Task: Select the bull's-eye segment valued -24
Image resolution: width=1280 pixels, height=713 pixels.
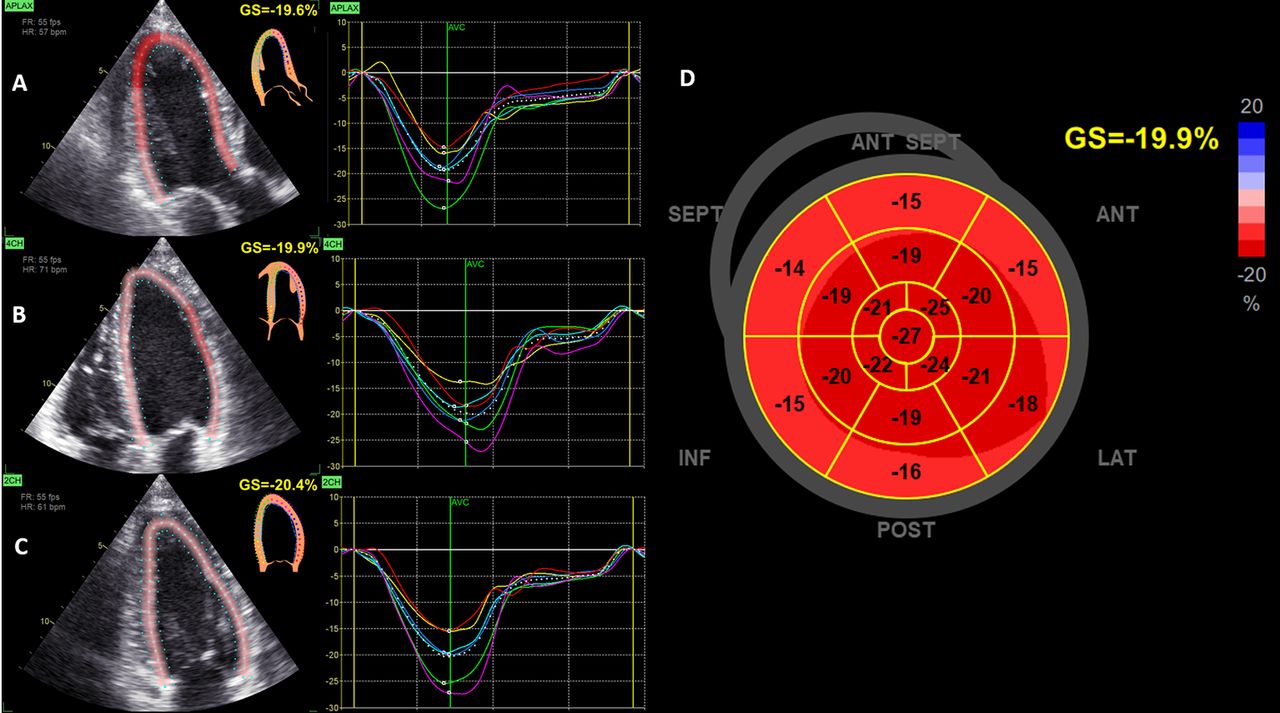Action: coord(935,364)
